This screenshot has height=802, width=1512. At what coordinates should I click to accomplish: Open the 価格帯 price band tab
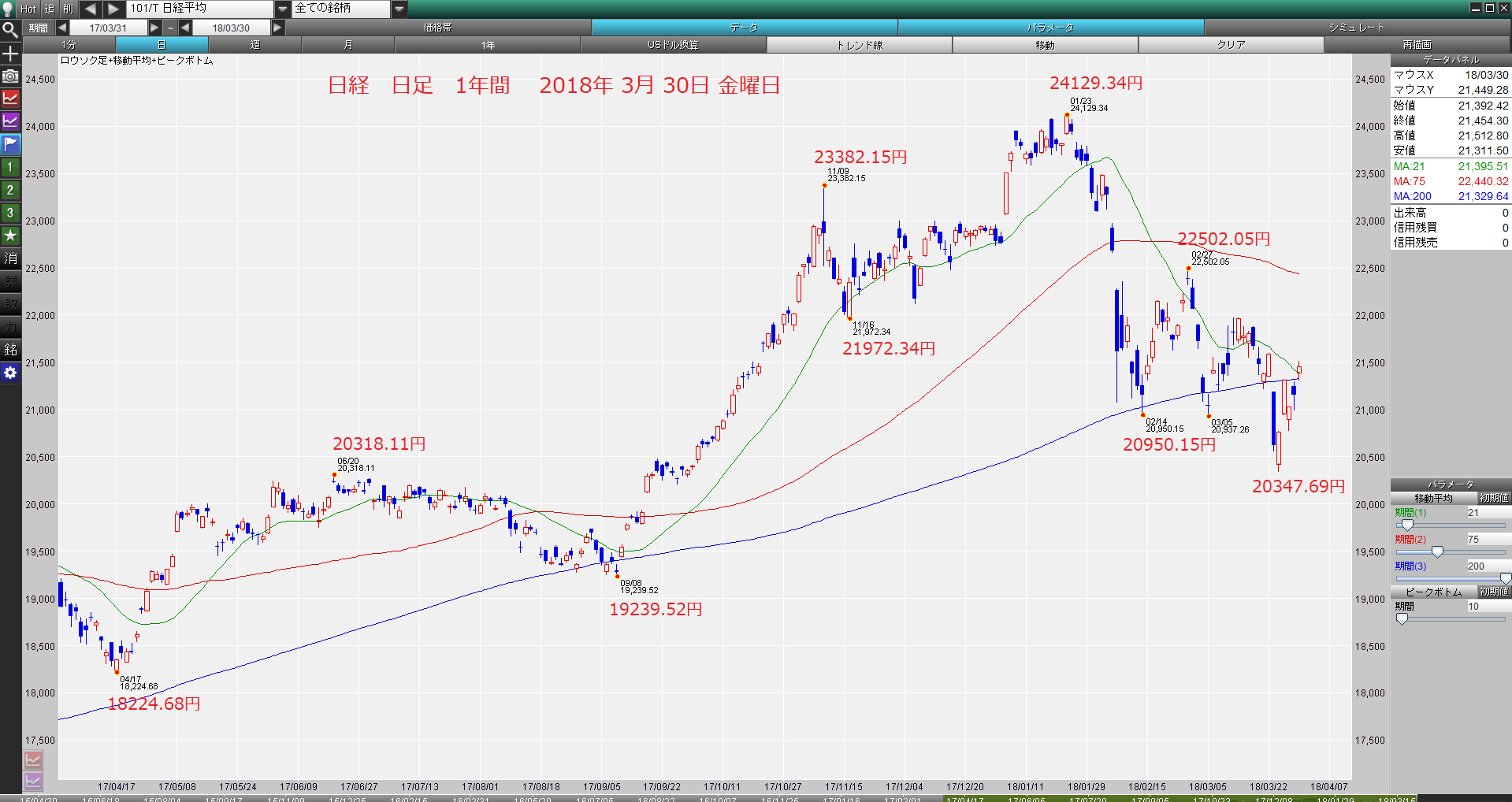click(x=437, y=28)
